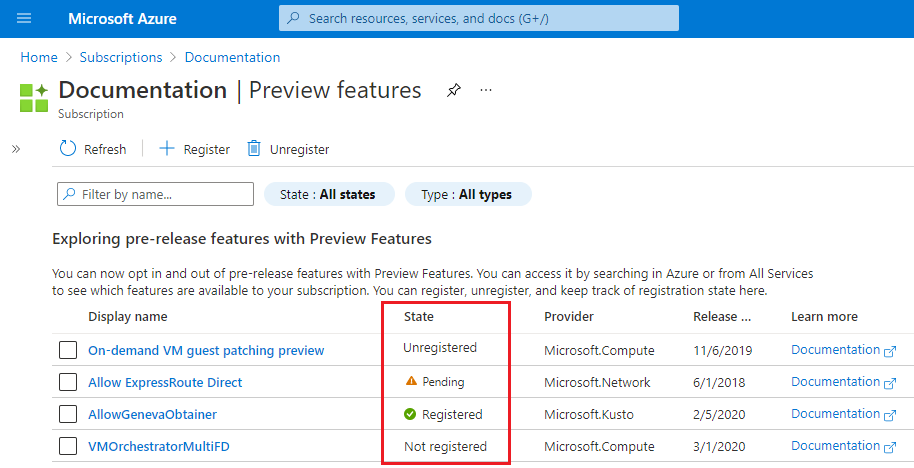Click the external link icon for Allow ExpressRoute Direct
Viewport: 914px width, 468px height.
(890, 382)
